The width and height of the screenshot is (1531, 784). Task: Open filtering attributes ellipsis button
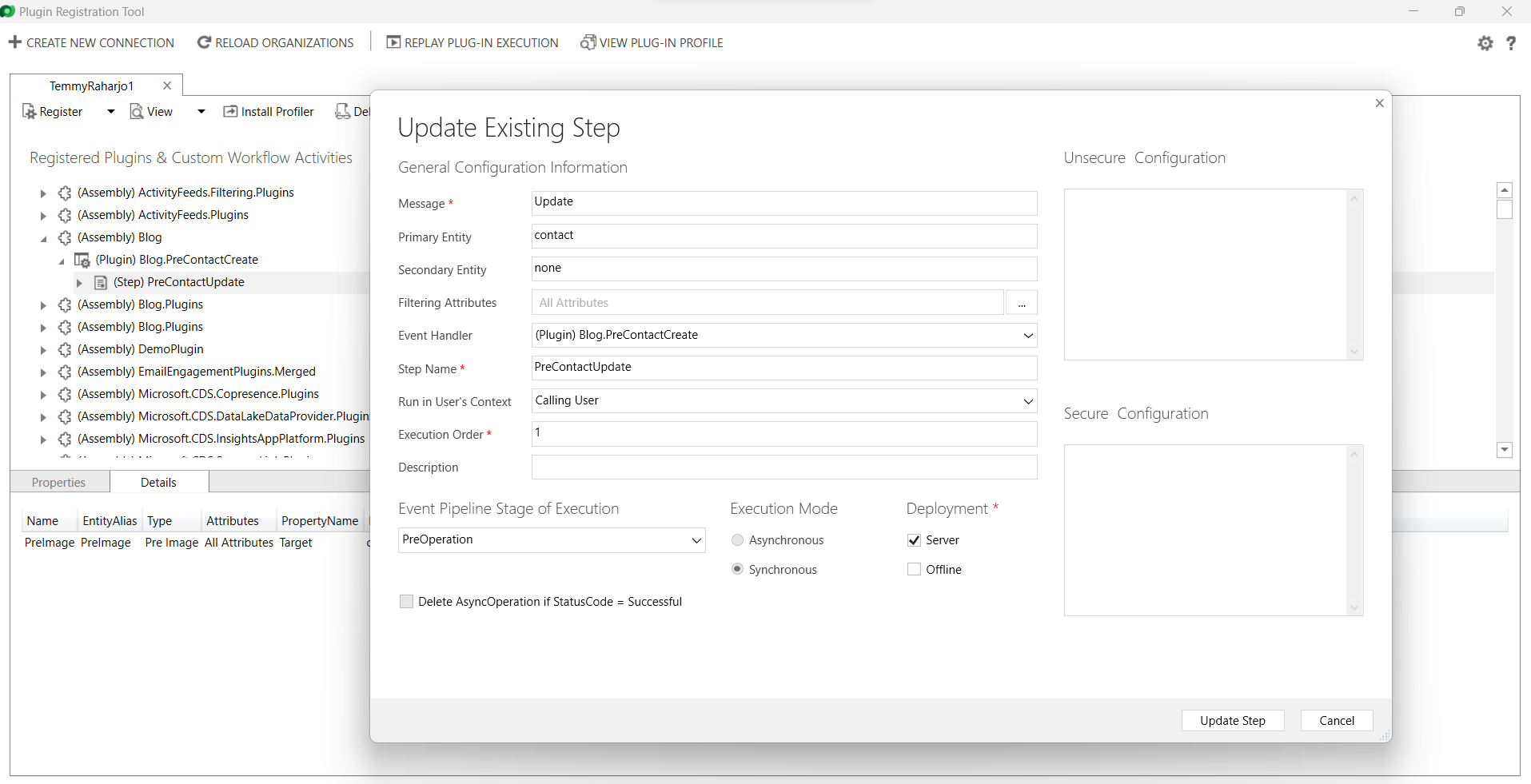(x=1022, y=303)
